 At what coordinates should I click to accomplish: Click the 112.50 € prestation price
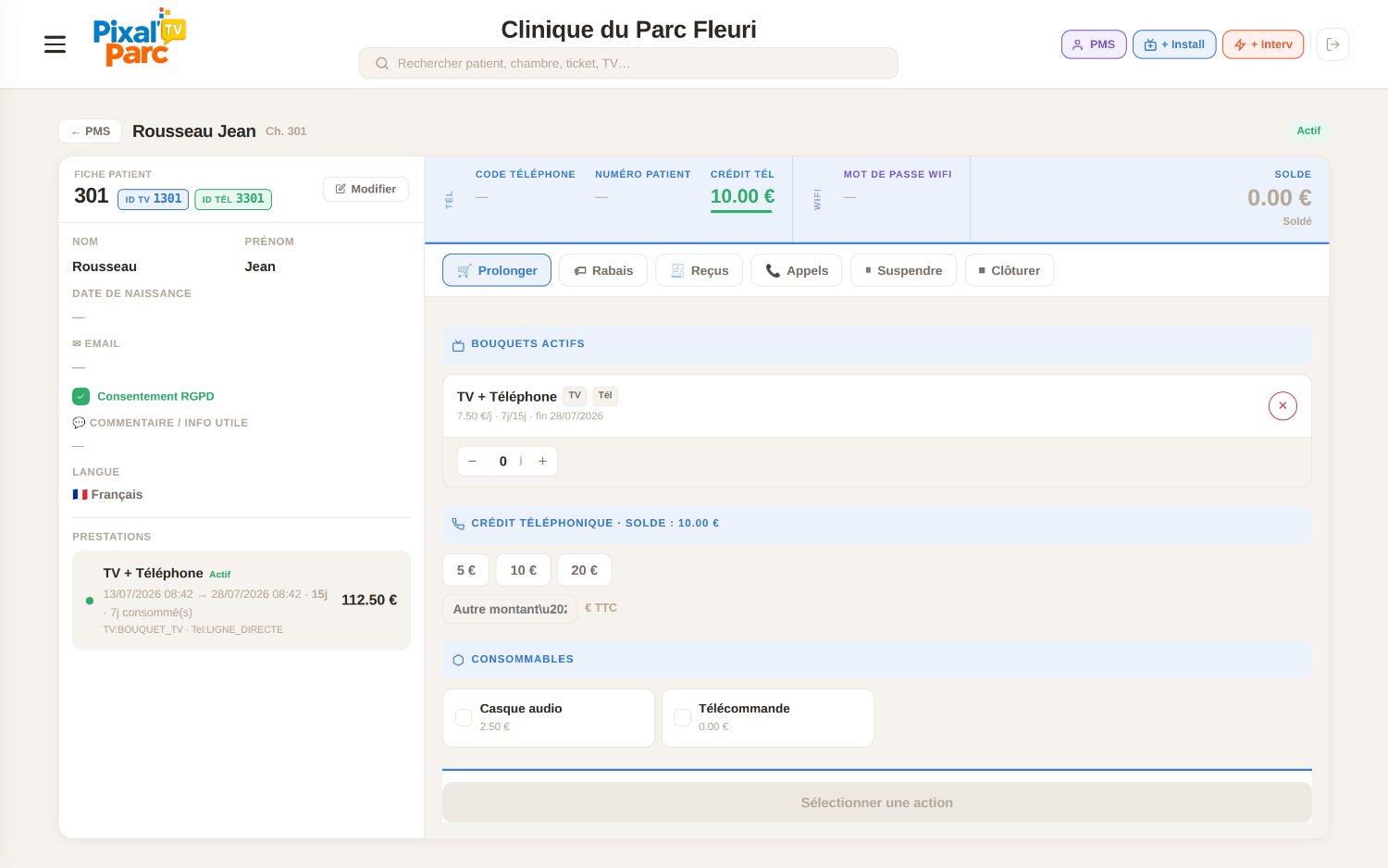point(369,600)
